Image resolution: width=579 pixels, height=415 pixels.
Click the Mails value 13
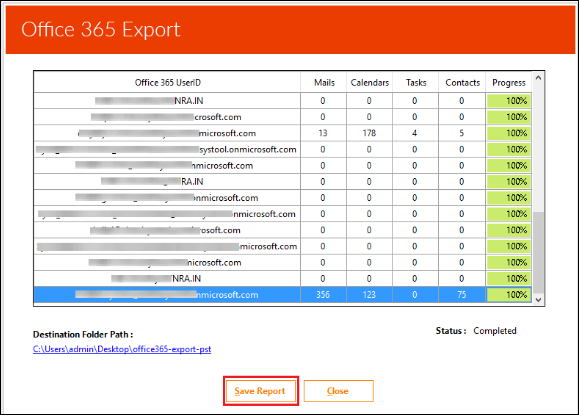tap(323, 133)
